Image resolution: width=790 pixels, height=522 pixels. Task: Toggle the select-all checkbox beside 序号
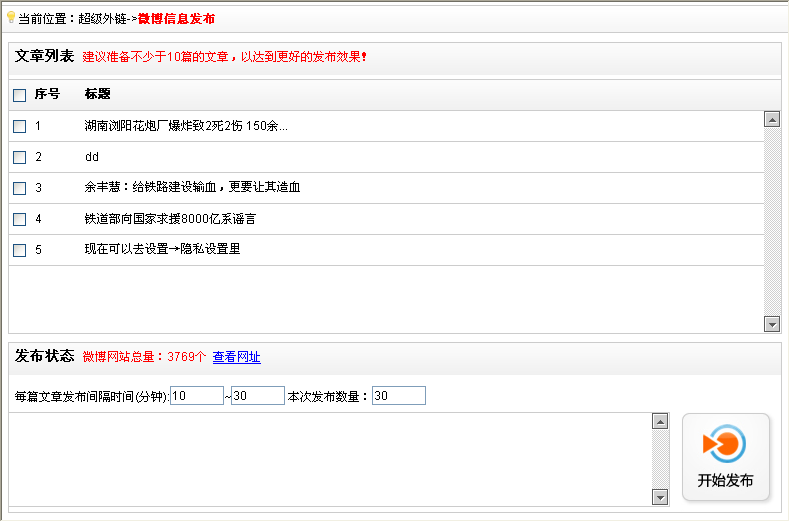(20, 95)
